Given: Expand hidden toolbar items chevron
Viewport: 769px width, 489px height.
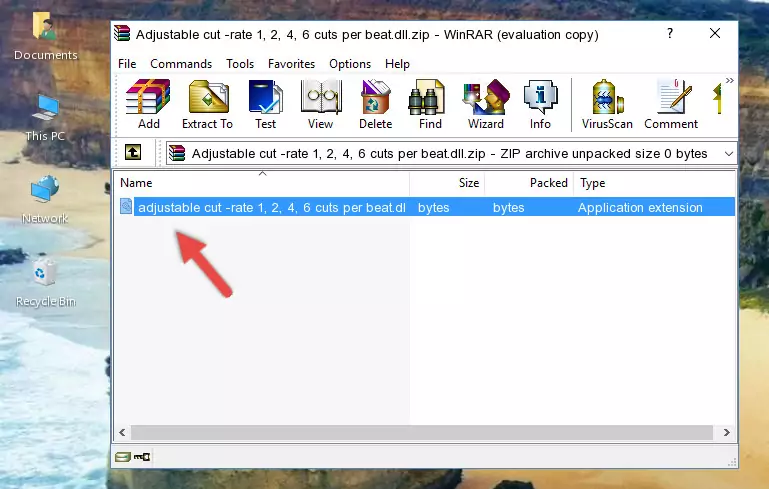Looking at the screenshot, I should (x=729, y=80).
